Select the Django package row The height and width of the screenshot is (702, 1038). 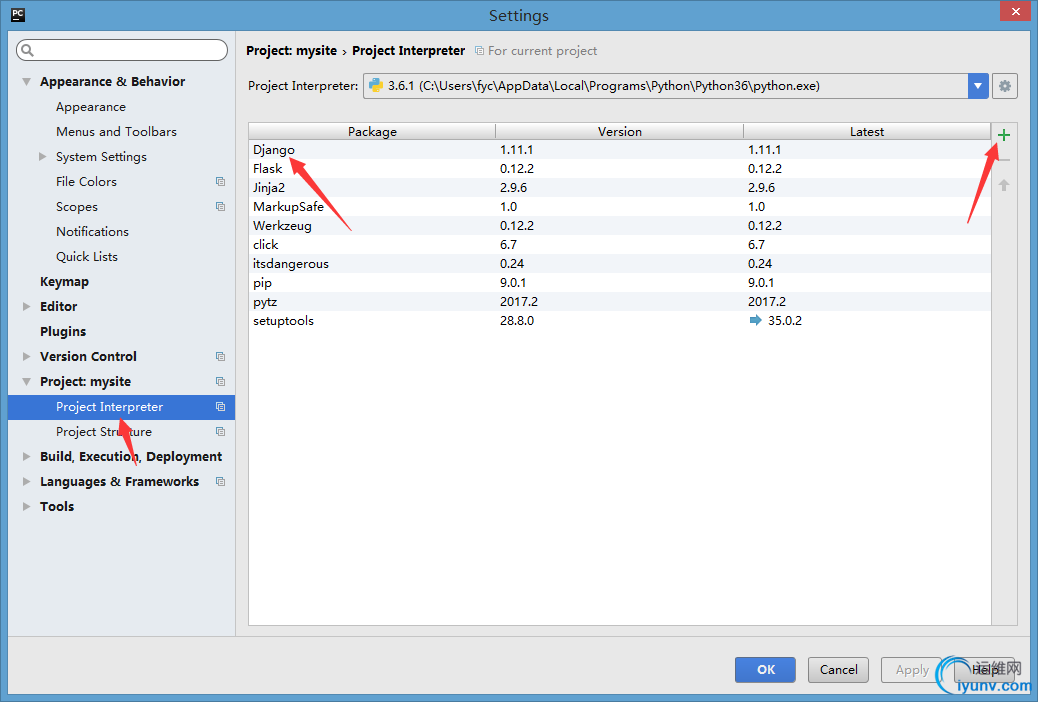point(620,150)
